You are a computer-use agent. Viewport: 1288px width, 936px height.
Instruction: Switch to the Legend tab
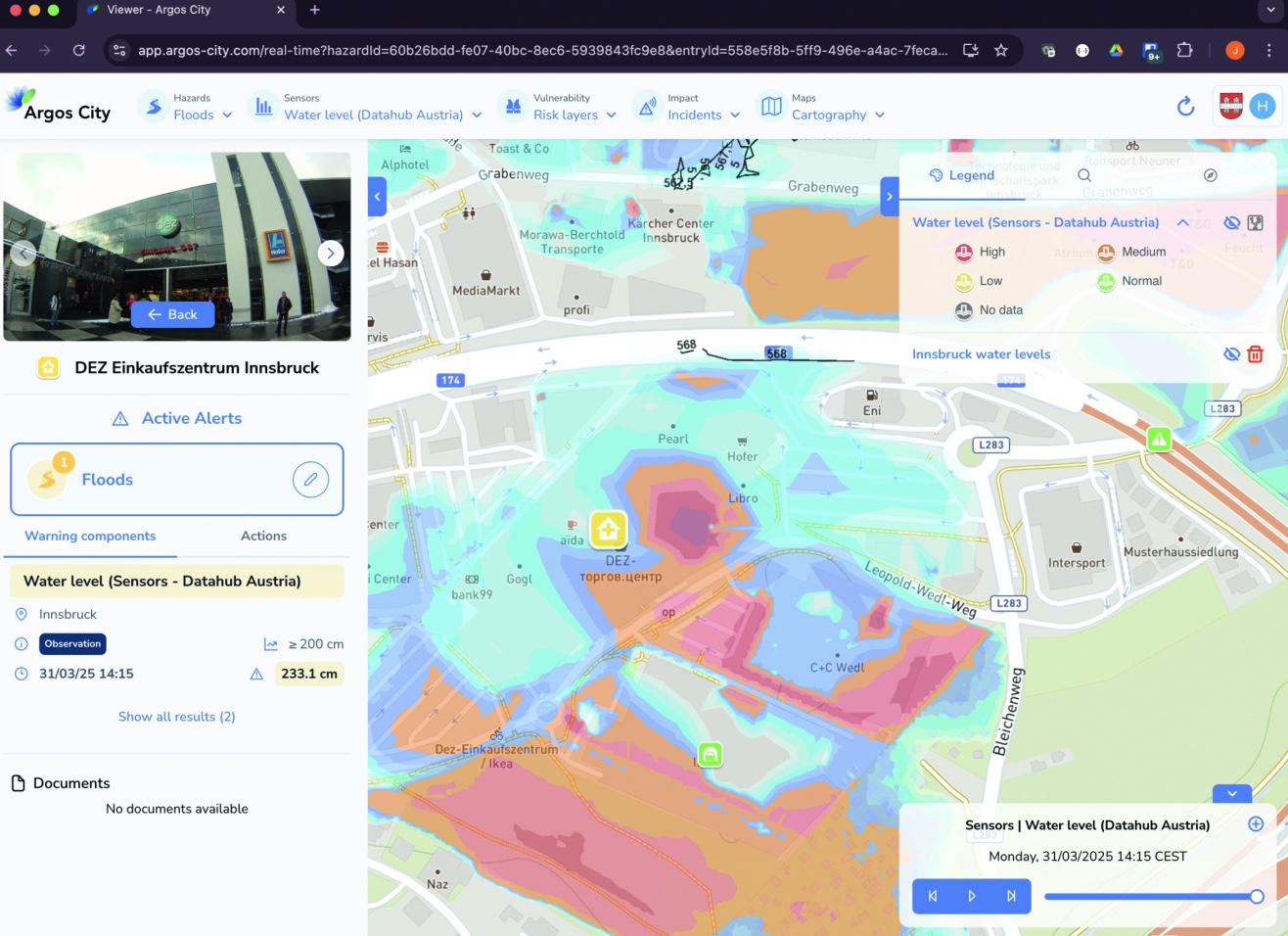961,175
